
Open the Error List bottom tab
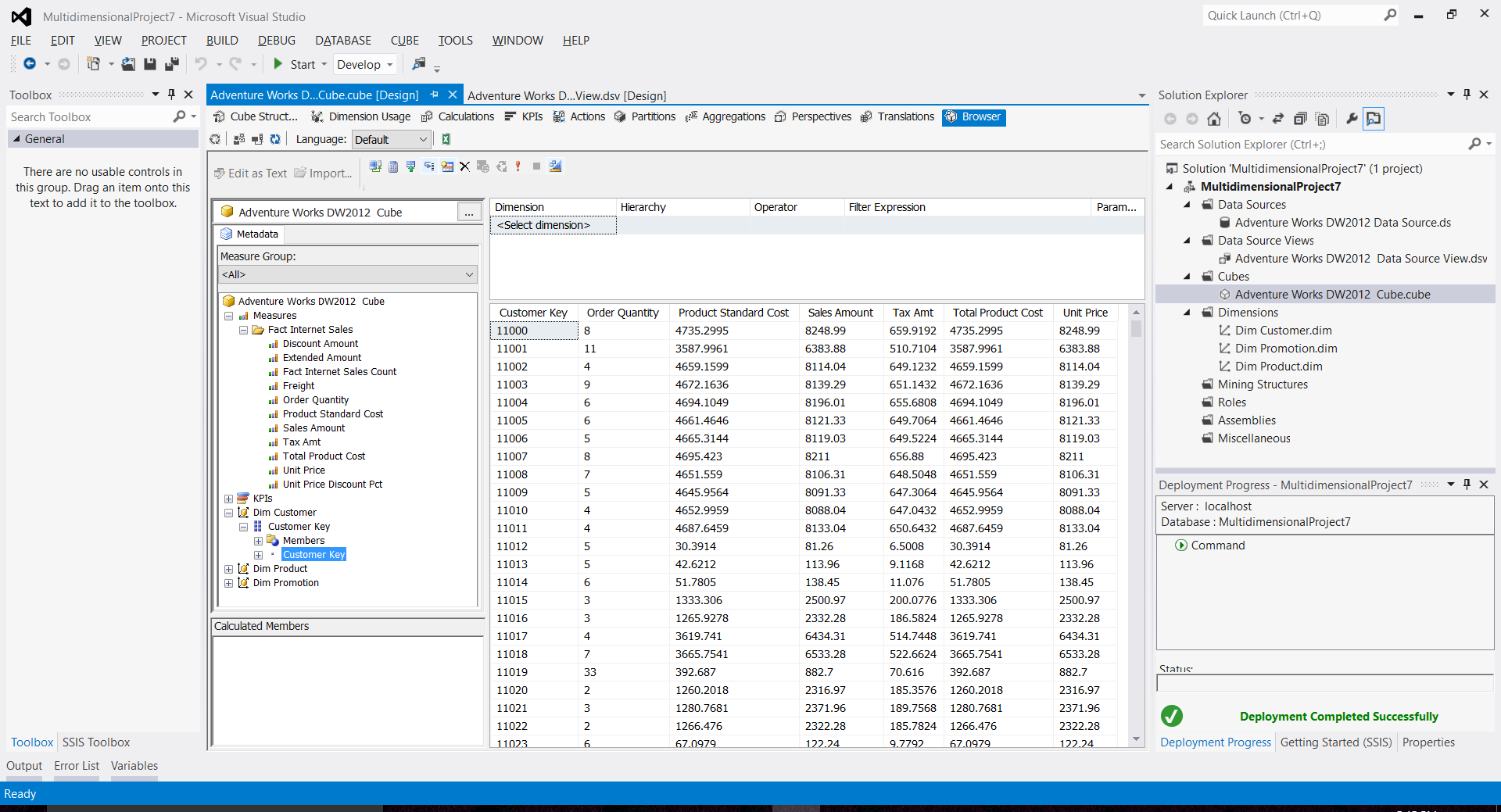[x=77, y=766]
